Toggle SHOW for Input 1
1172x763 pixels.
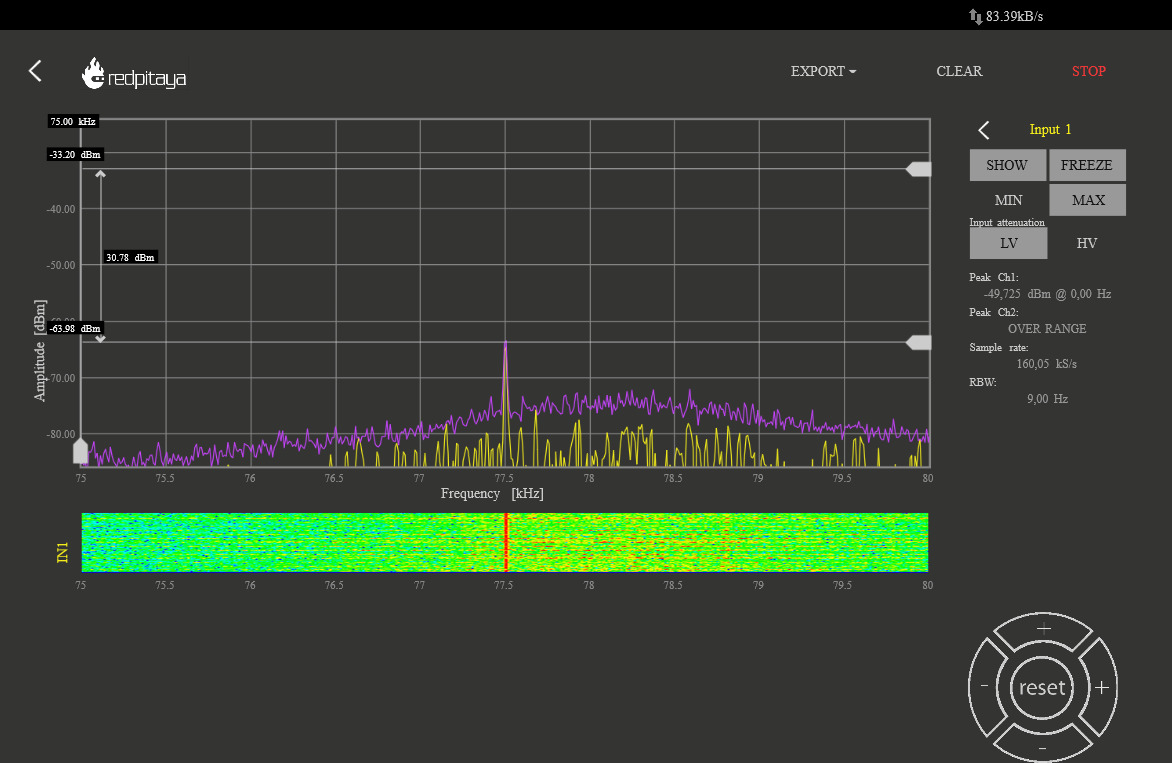[1007, 165]
